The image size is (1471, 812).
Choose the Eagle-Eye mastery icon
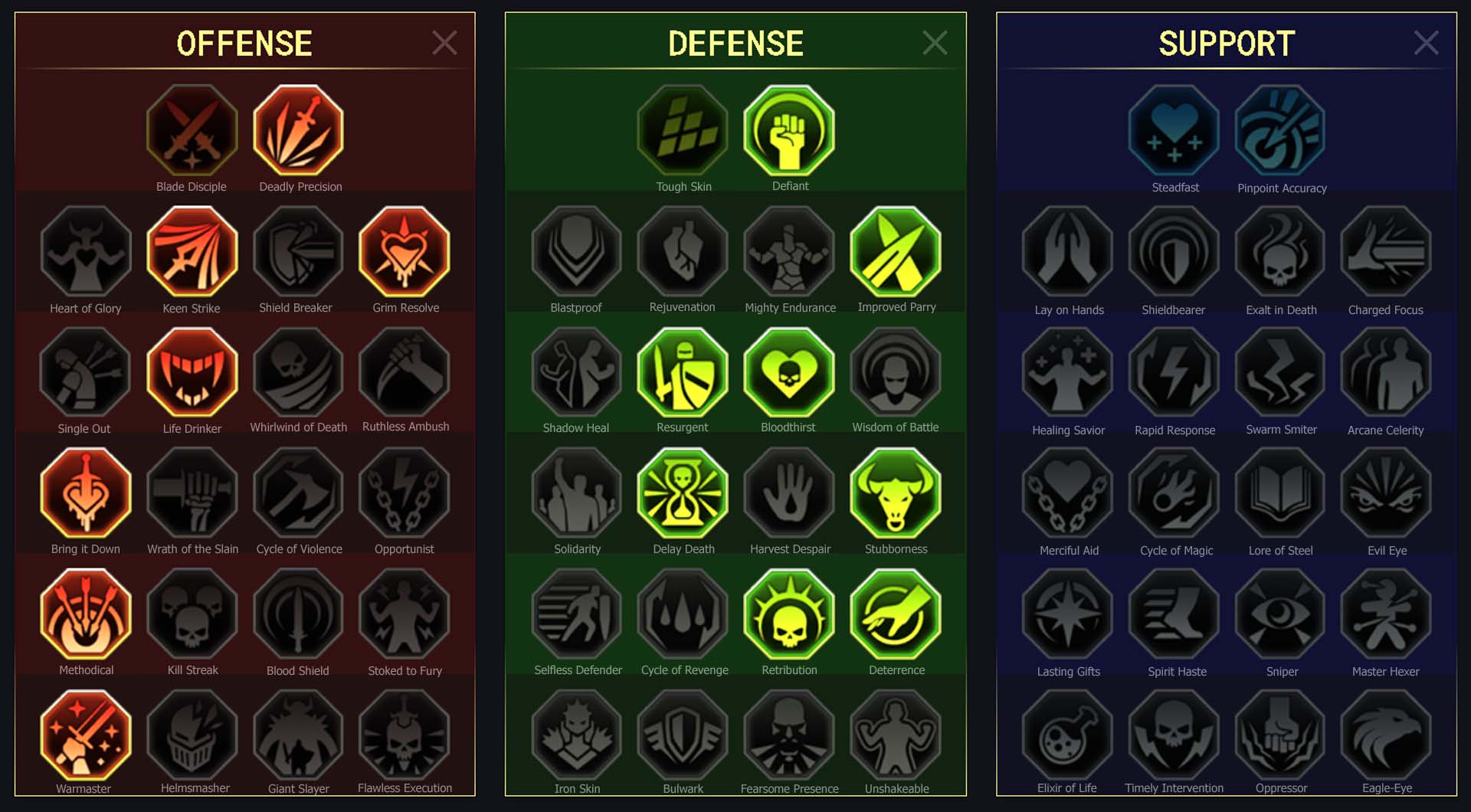click(x=1386, y=735)
